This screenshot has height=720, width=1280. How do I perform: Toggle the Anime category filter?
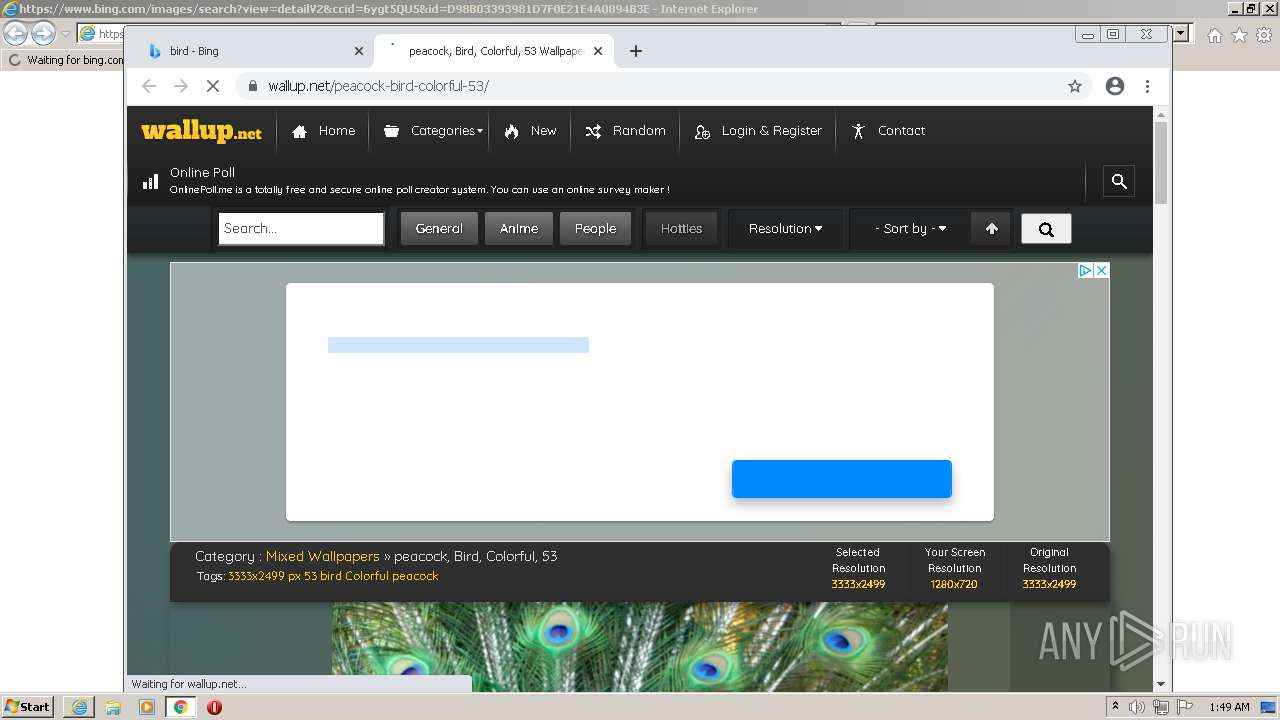point(519,228)
